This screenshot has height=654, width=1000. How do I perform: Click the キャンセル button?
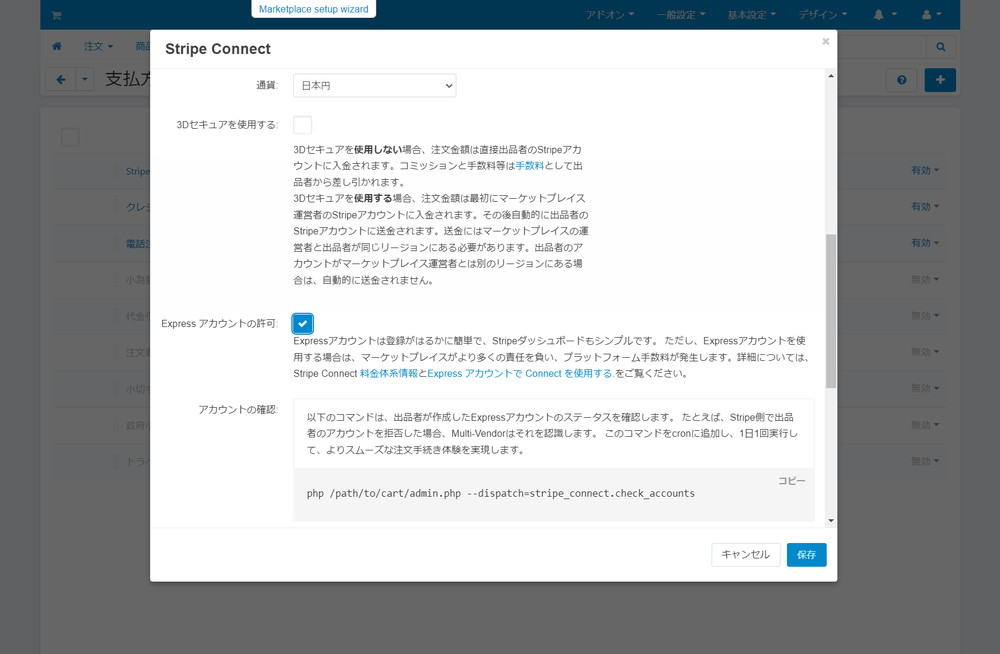pyautogui.click(x=746, y=554)
